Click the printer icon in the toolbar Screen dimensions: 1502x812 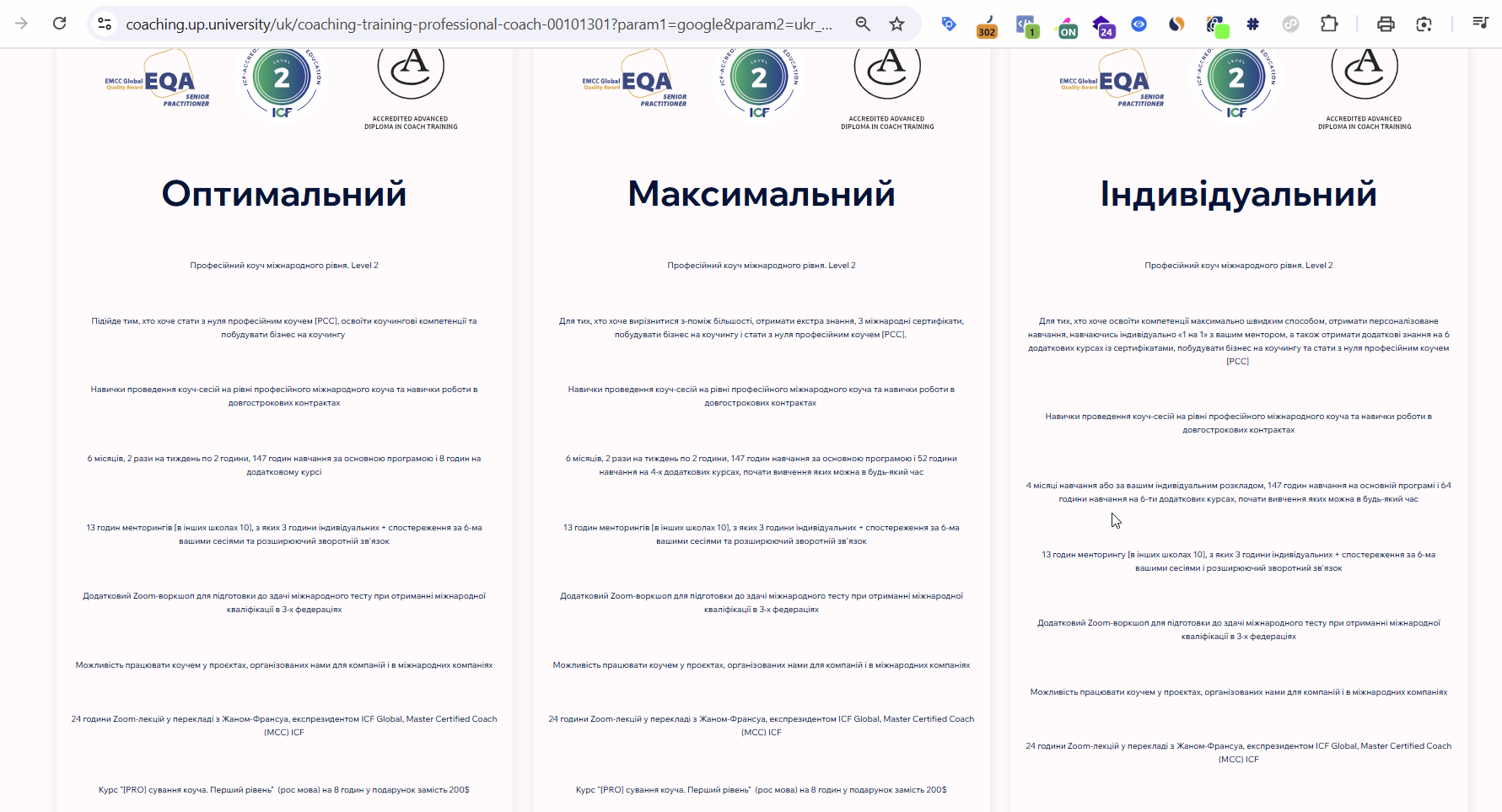click(1386, 24)
